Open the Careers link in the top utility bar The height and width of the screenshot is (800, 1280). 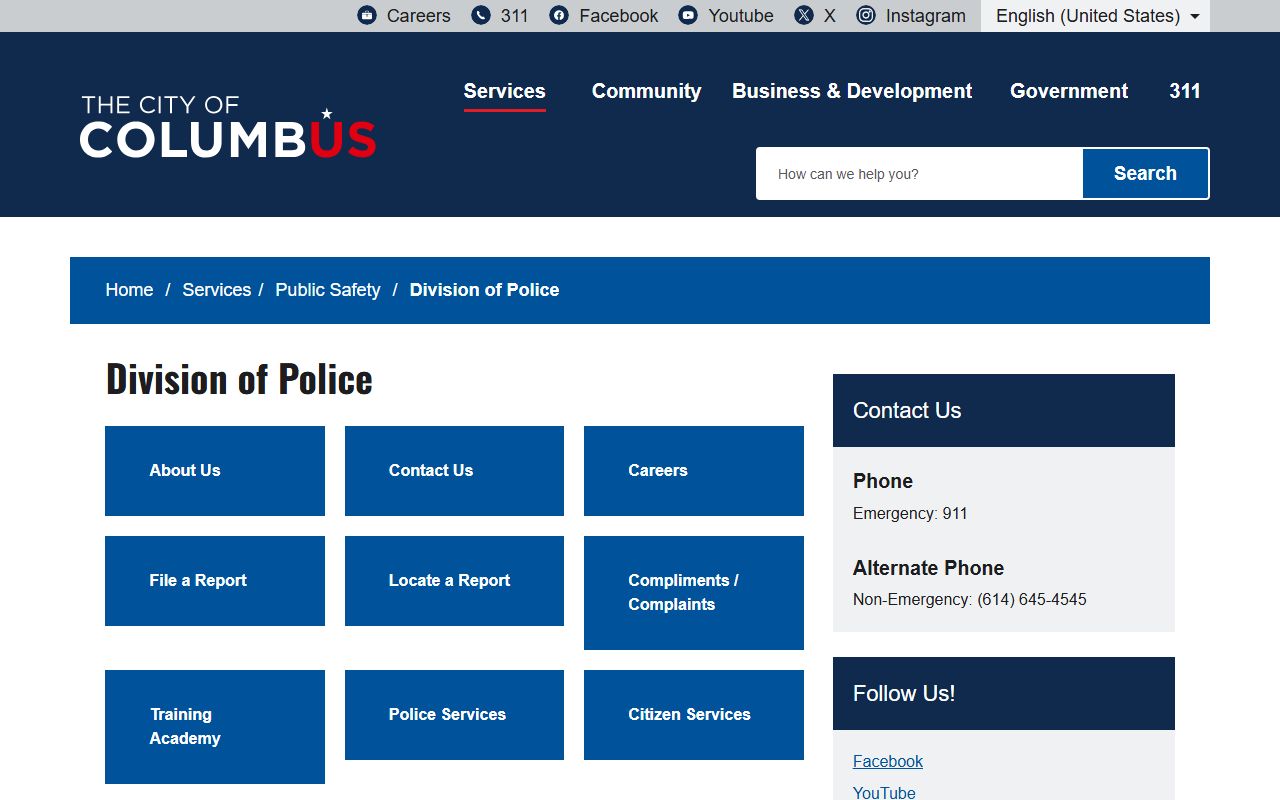coord(418,16)
